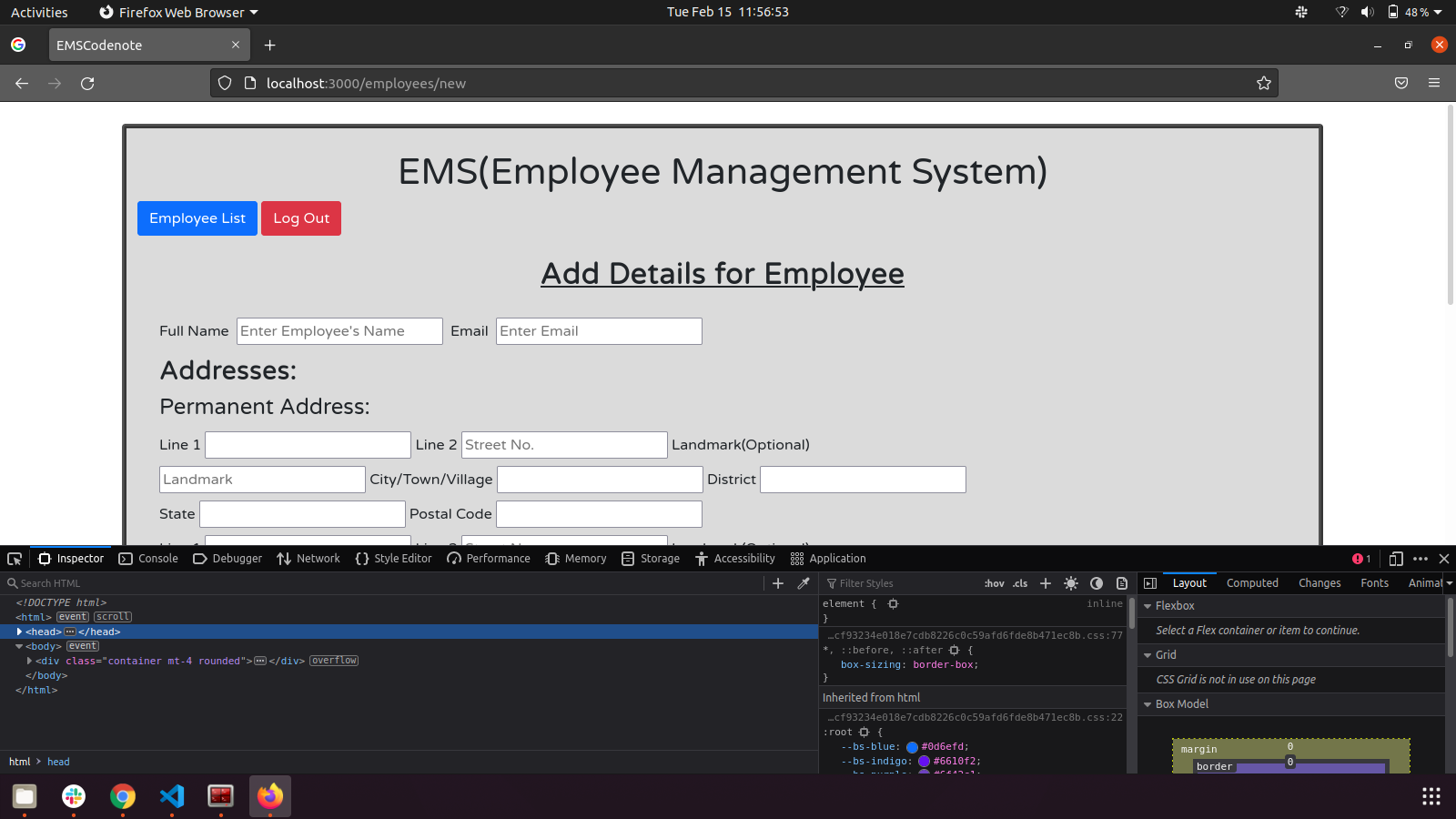Image resolution: width=1456 pixels, height=819 pixels.
Task: Toggle :hov pseudo-class panel
Action: point(995,583)
